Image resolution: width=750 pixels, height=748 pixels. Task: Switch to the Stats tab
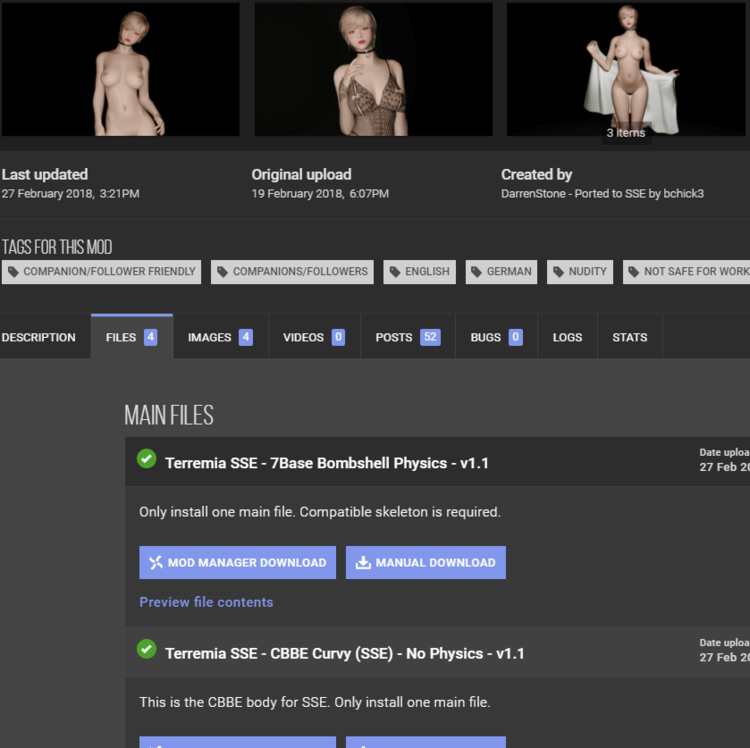[630, 337]
